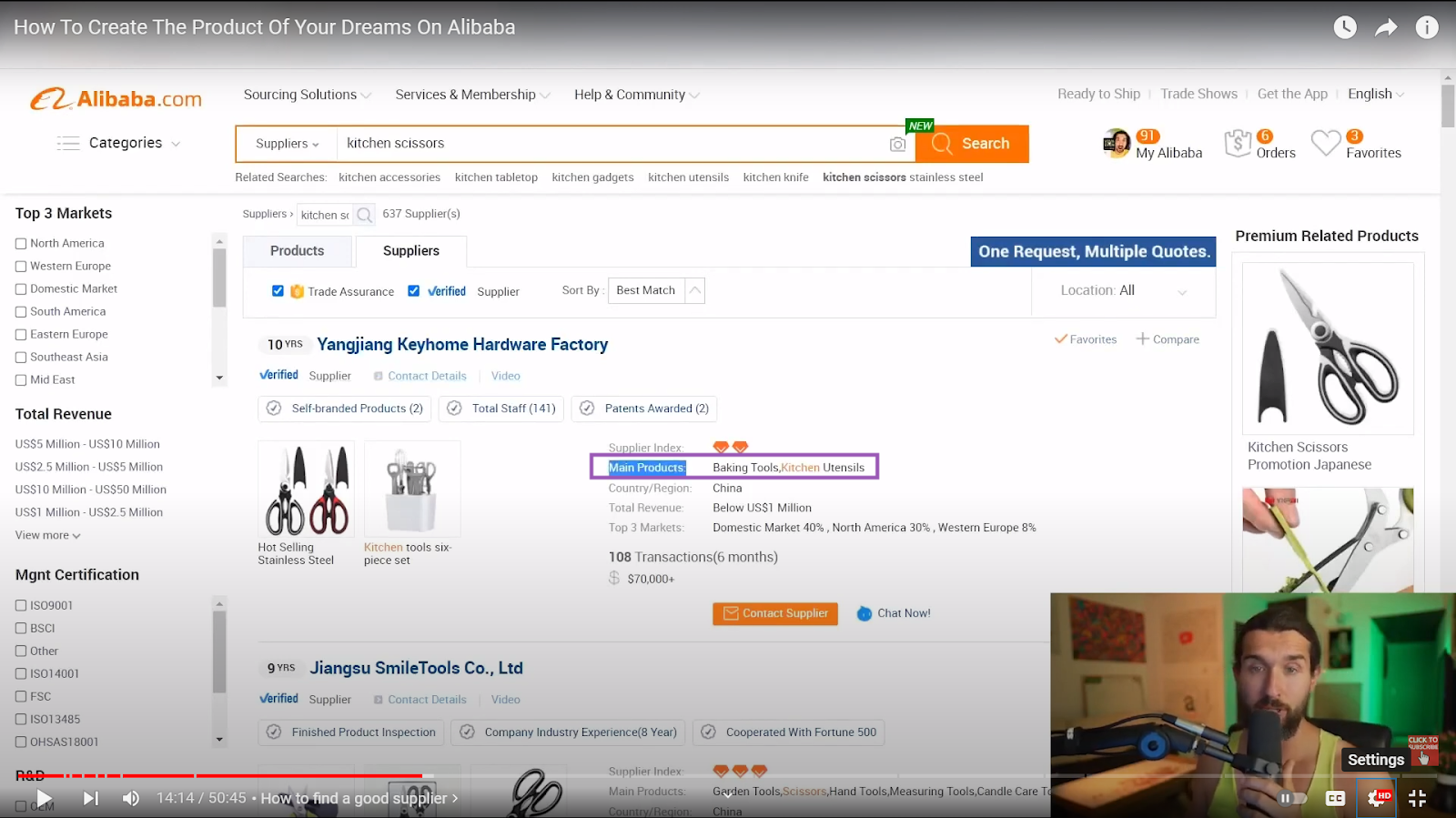Open the Video link for Yangjiang Keyhome
Image resolution: width=1456 pixels, height=818 pixels.
tap(506, 376)
